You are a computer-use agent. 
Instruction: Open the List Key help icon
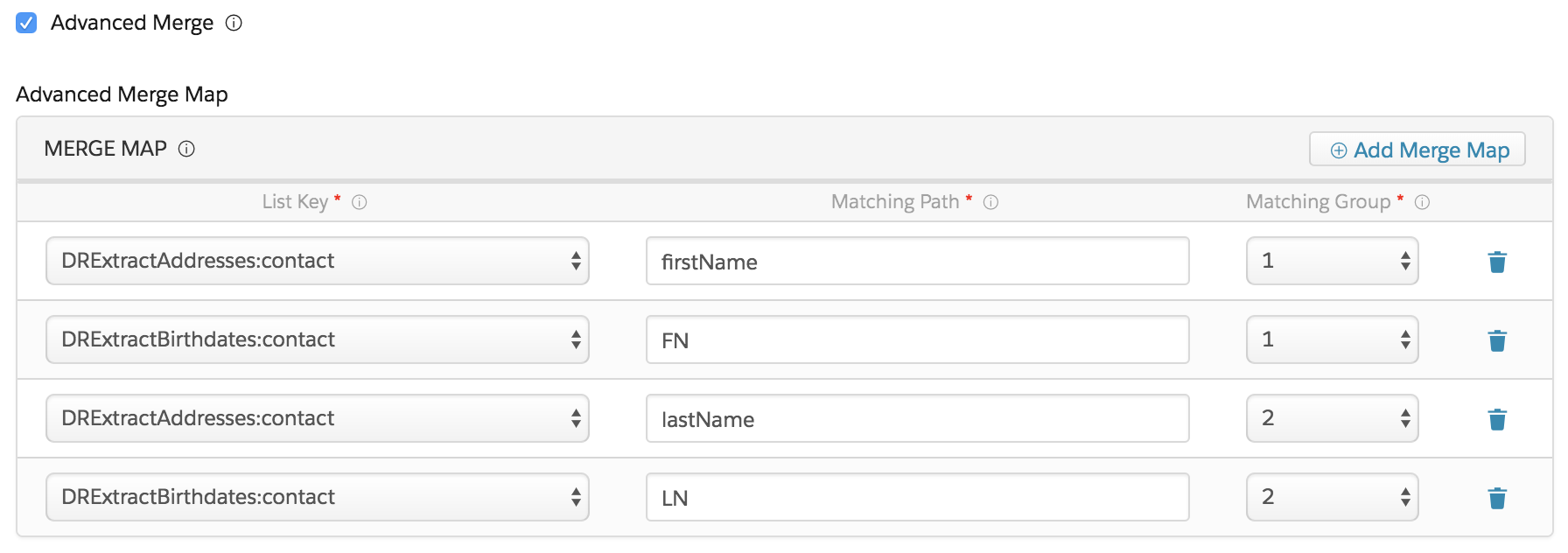click(360, 202)
